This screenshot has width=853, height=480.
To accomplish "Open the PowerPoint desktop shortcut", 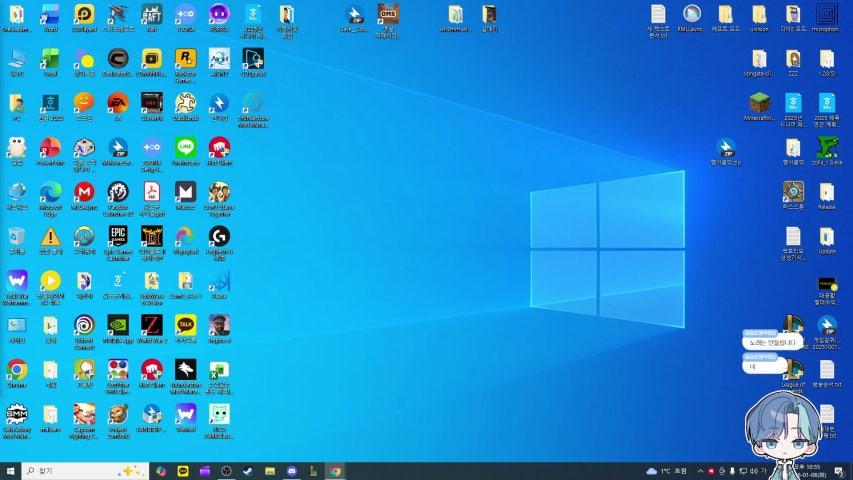I will [x=50, y=148].
